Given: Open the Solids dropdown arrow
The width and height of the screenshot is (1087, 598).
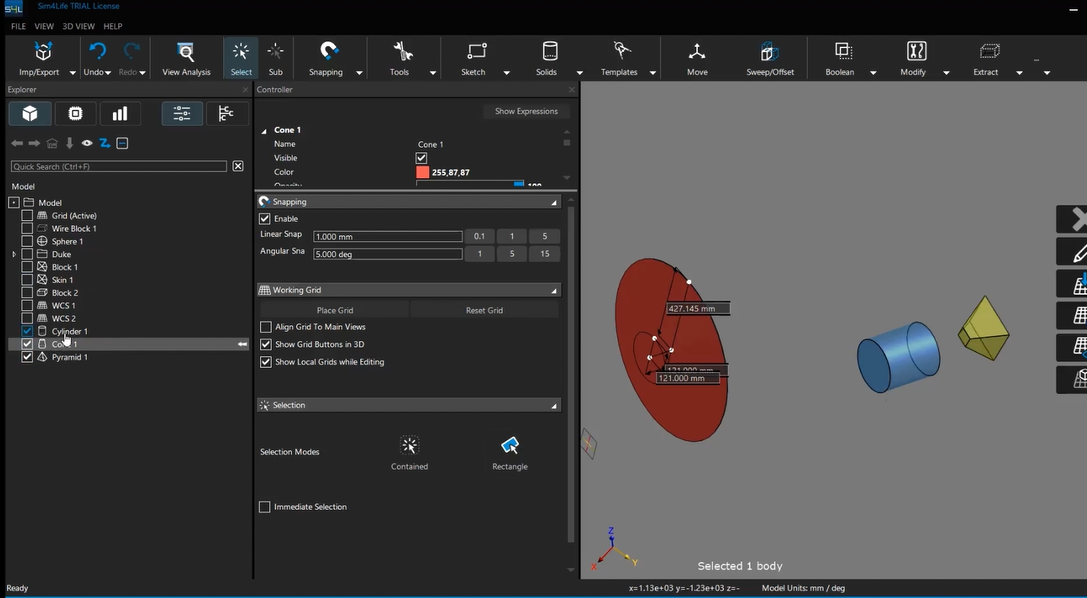Looking at the screenshot, I should (579, 73).
